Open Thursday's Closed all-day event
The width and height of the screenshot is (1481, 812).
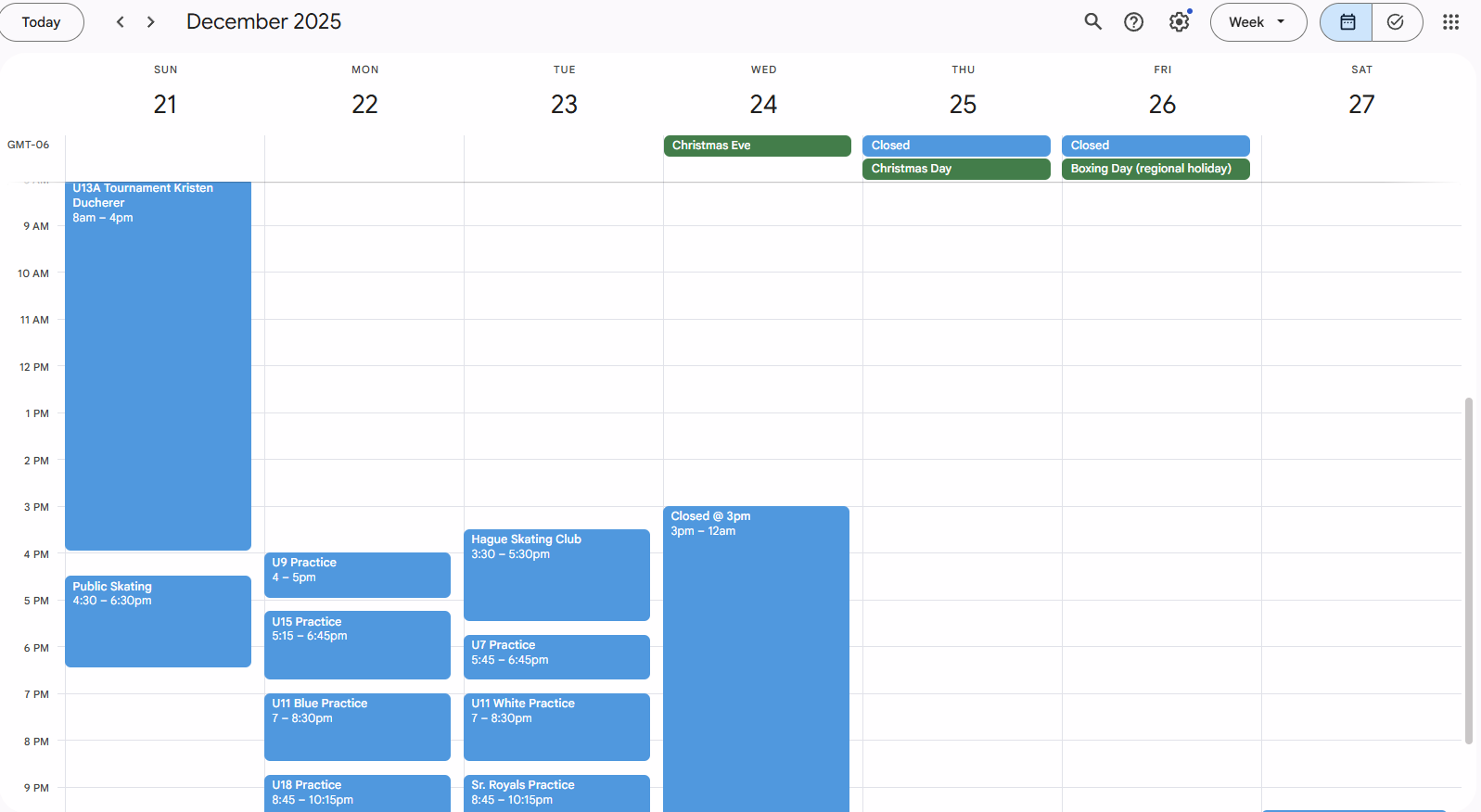click(955, 146)
